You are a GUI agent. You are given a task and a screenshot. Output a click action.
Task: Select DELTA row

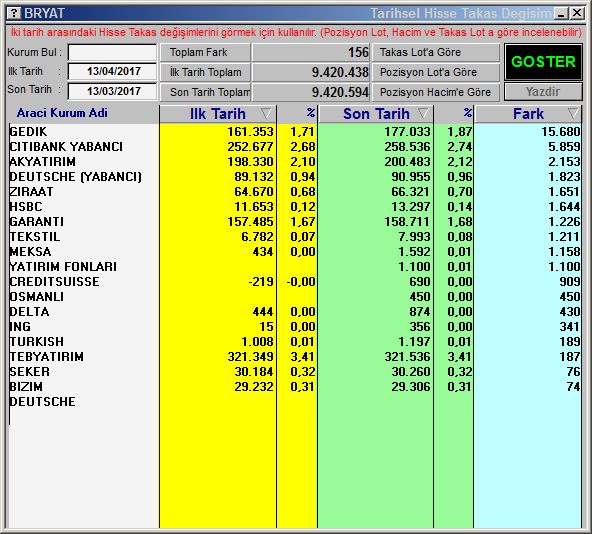click(29, 312)
